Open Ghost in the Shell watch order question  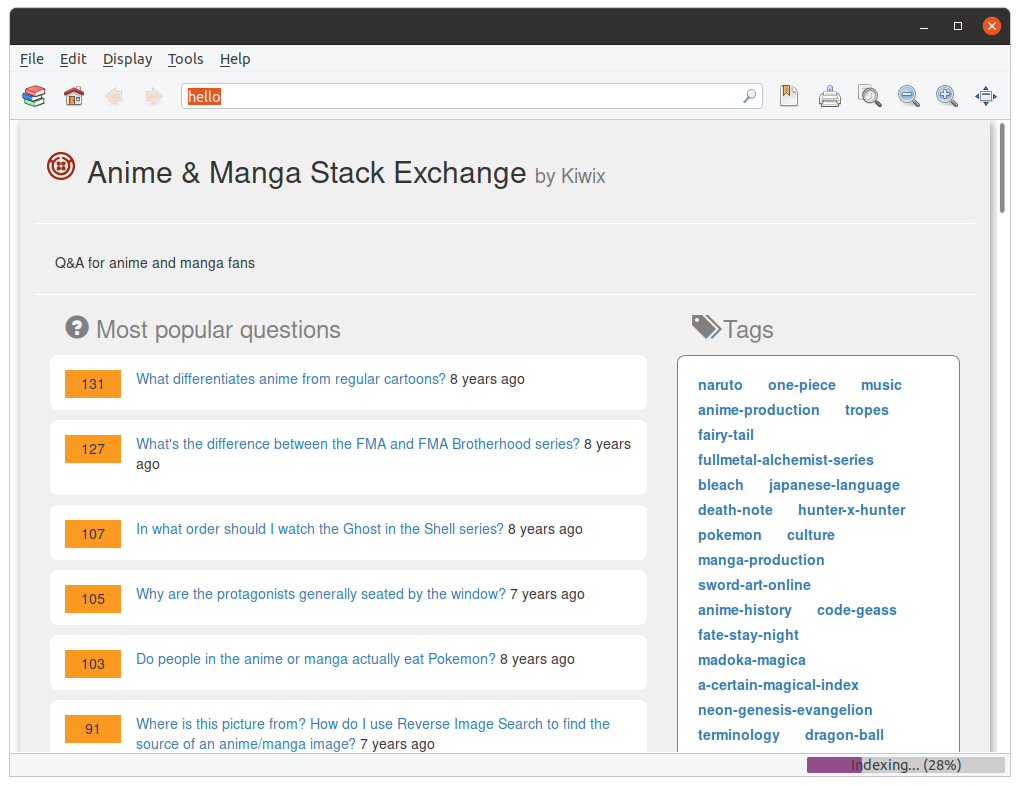click(319, 529)
